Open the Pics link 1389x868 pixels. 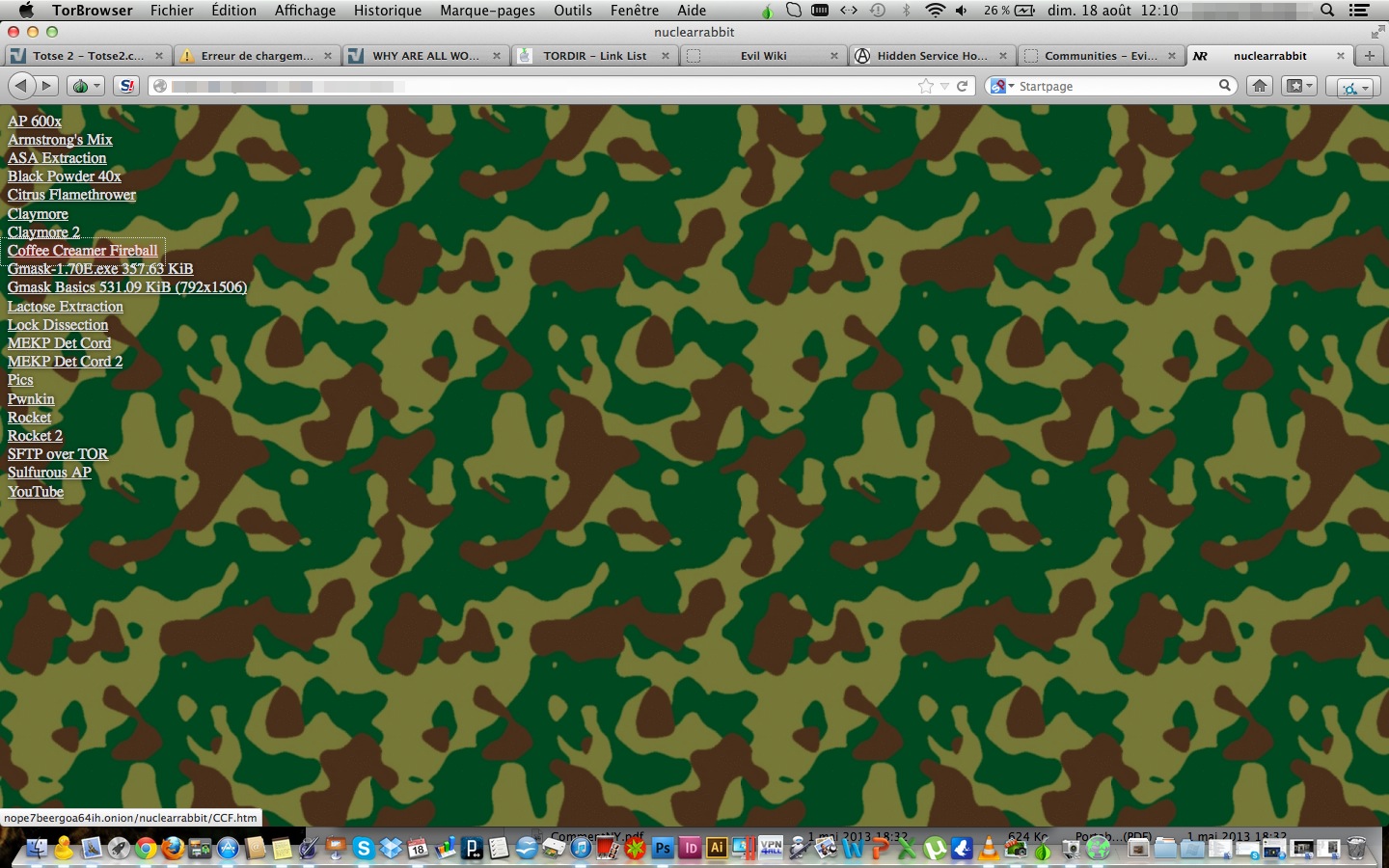coord(20,380)
